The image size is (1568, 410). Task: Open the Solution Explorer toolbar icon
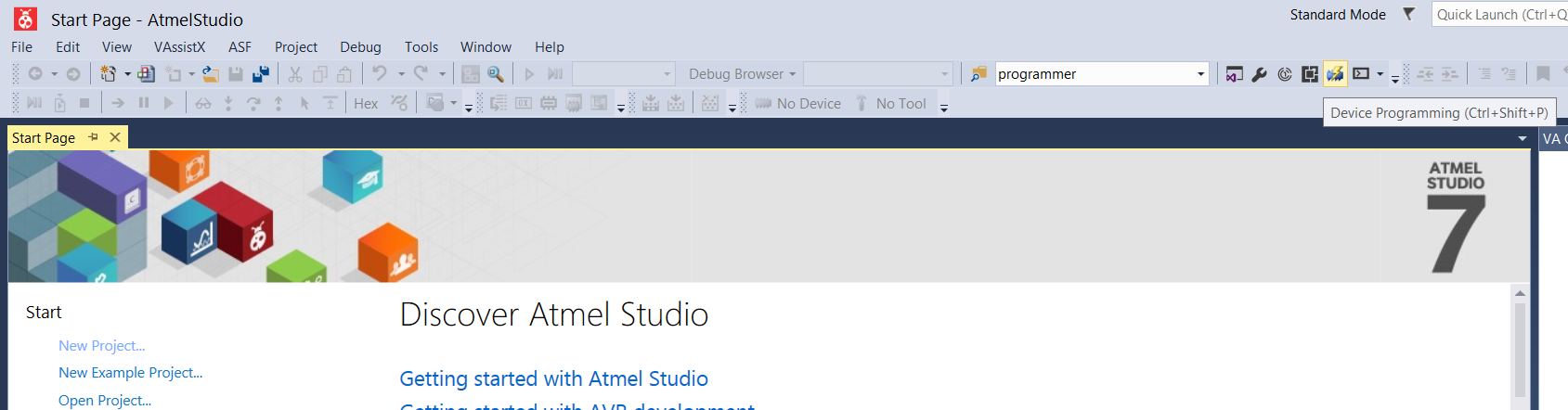pyautogui.click(x=1235, y=74)
